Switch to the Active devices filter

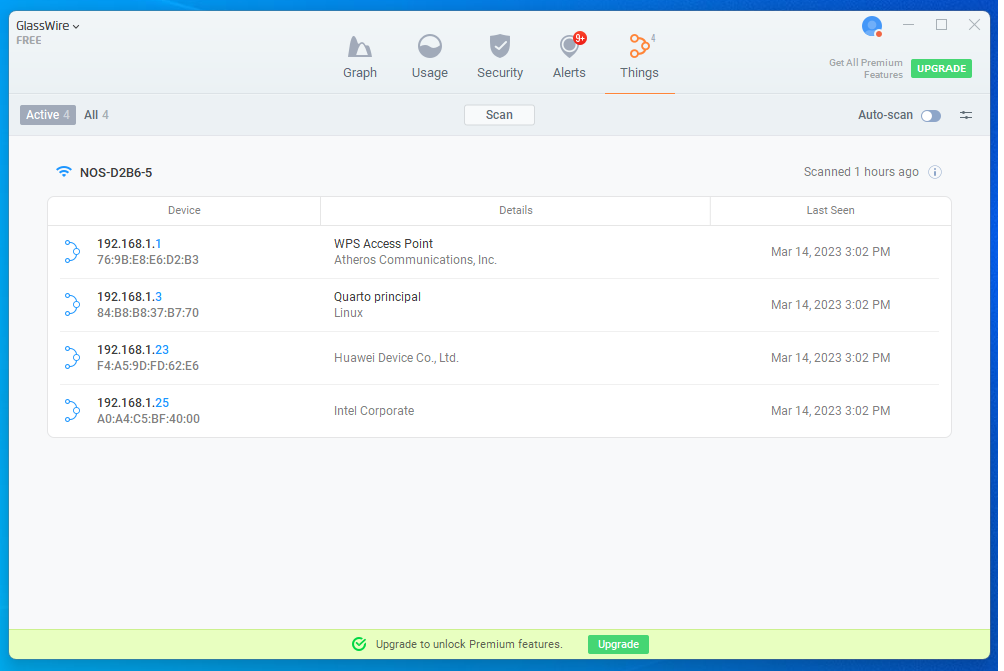point(48,115)
